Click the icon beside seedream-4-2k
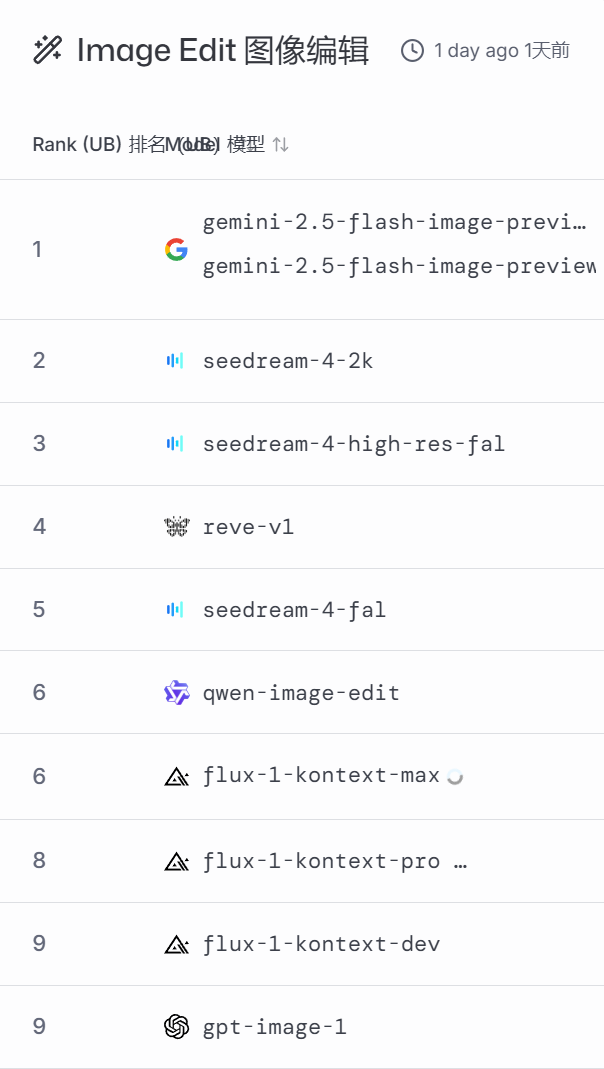The image size is (604, 1069). (x=176, y=360)
